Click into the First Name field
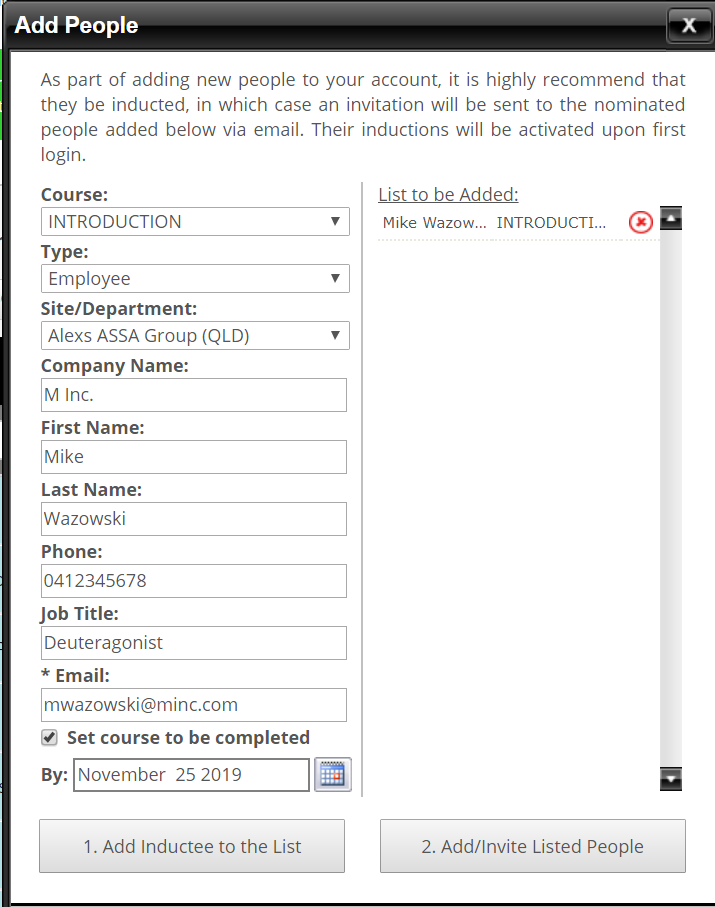715x907 pixels. [x=194, y=457]
